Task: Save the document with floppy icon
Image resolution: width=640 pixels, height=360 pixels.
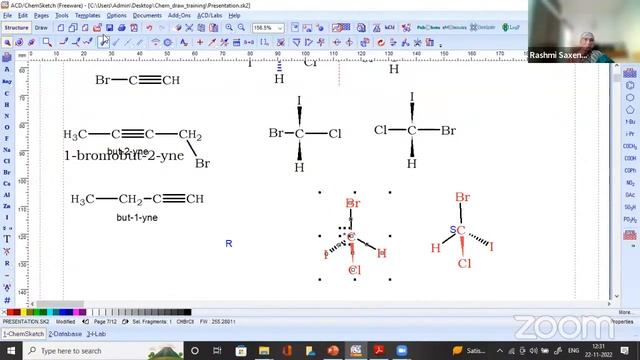Action: [x=109, y=28]
